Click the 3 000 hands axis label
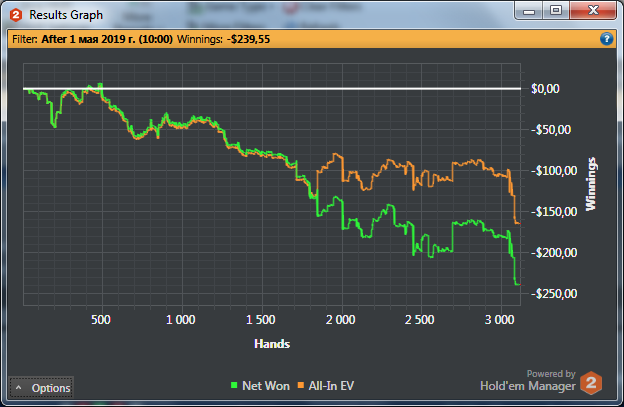The image size is (624, 407). [x=500, y=320]
